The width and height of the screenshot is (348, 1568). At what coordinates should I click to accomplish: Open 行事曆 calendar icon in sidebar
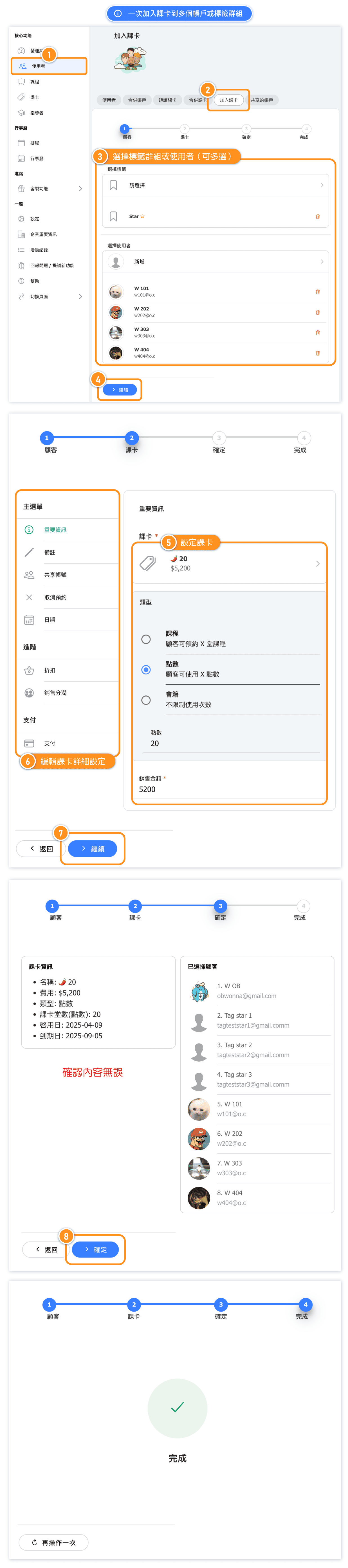[21, 158]
